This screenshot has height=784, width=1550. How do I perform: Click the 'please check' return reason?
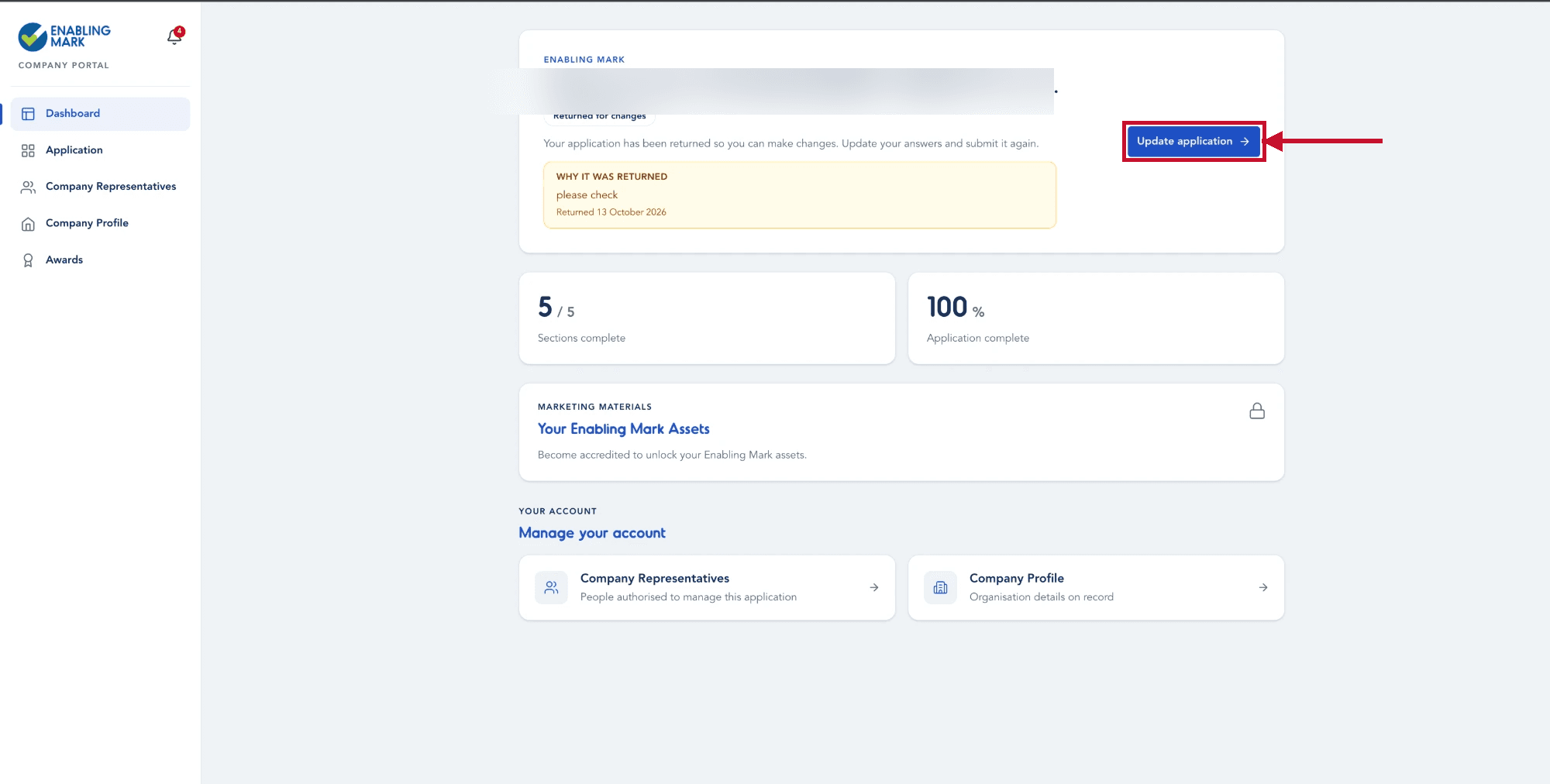click(x=587, y=195)
